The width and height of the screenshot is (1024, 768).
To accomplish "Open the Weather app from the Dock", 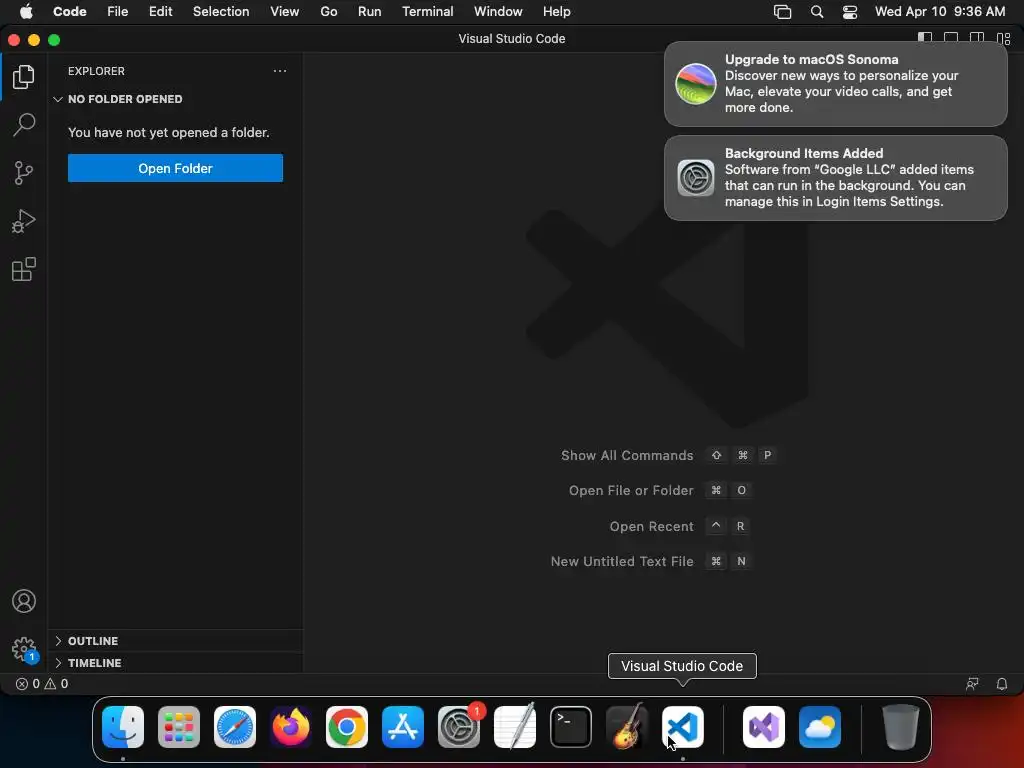I will [820, 727].
